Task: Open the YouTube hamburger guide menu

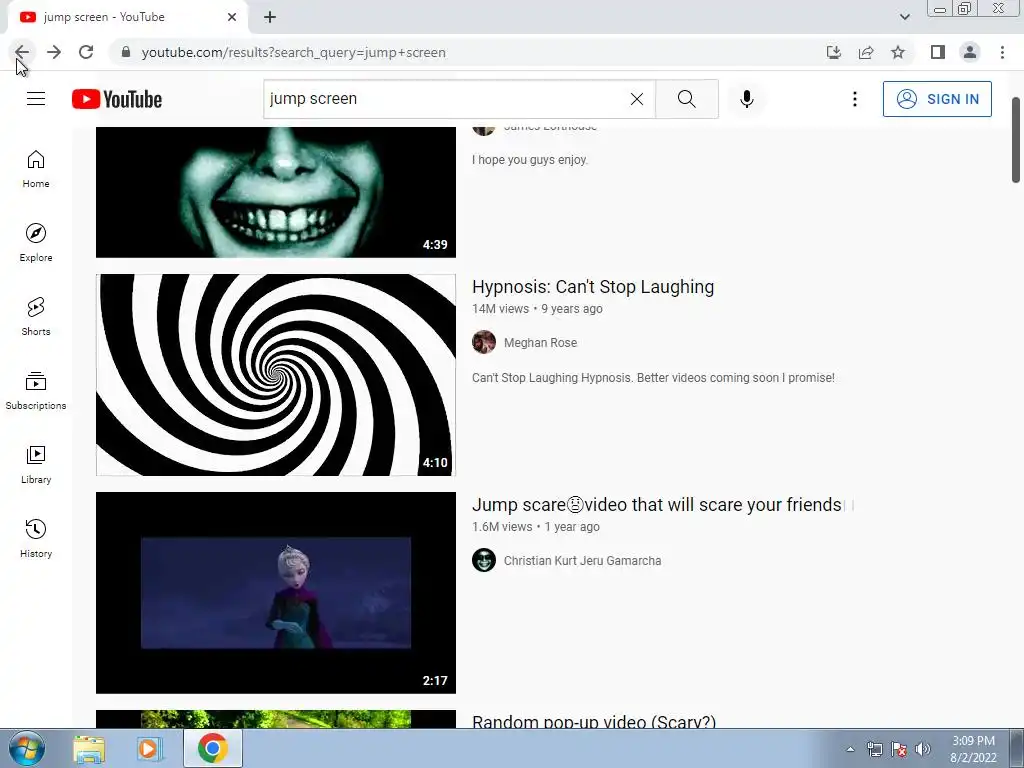Action: pos(36,99)
